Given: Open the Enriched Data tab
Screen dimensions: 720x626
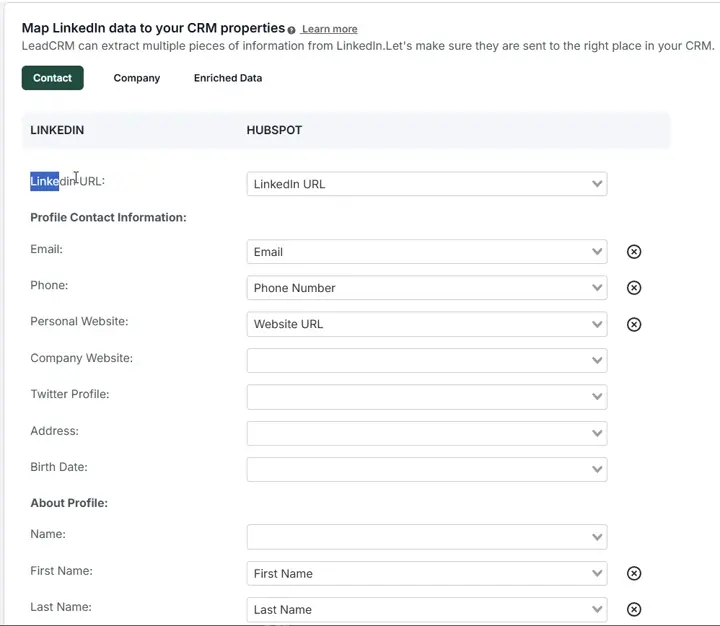Looking at the screenshot, I should (x=228, y=78).
